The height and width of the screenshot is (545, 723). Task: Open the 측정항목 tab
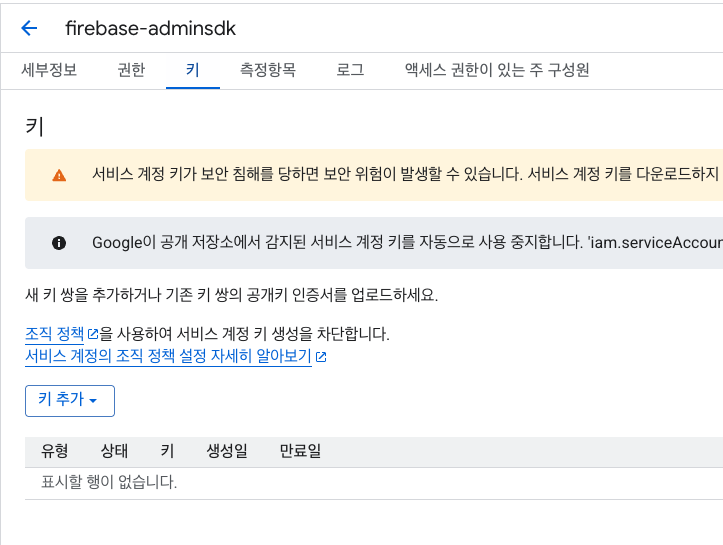click(267, 70)
